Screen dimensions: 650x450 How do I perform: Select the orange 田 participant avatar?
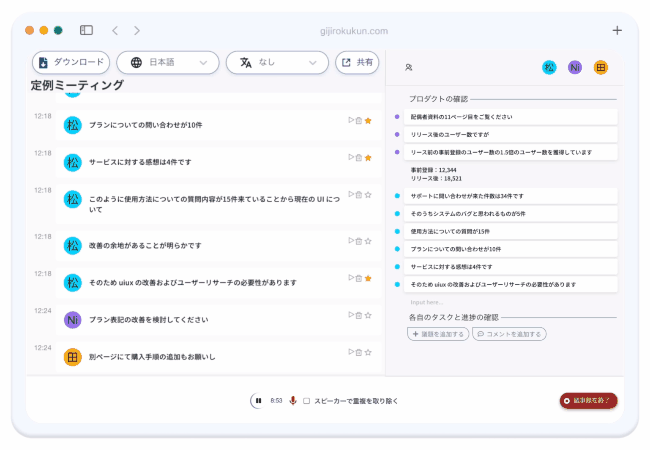tap(601, 67)
